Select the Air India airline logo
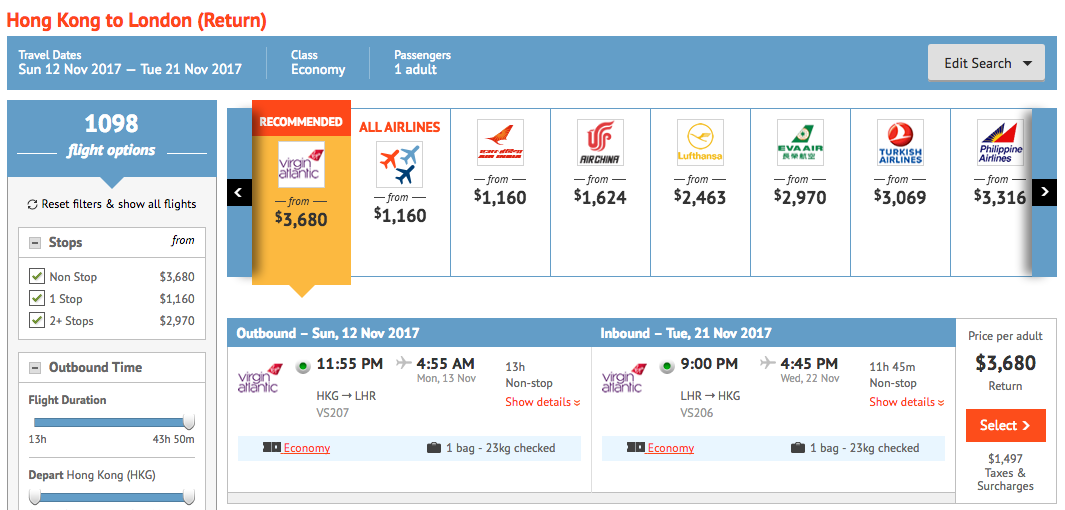 point(501,143)
